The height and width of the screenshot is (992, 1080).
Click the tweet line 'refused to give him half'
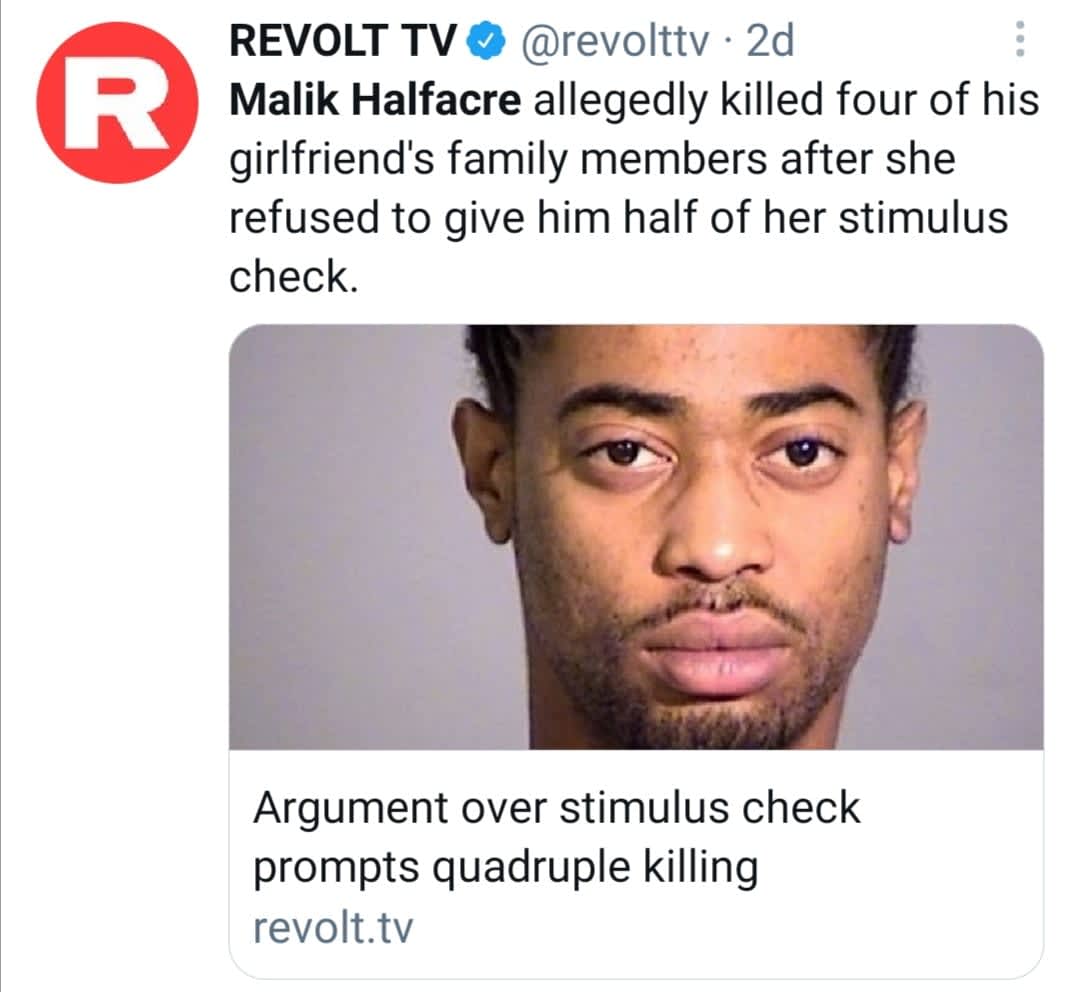coord(619,218)
